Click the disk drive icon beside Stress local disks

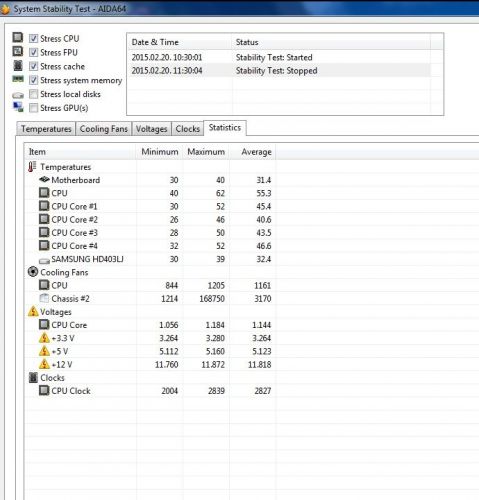(x=18, y=95)
